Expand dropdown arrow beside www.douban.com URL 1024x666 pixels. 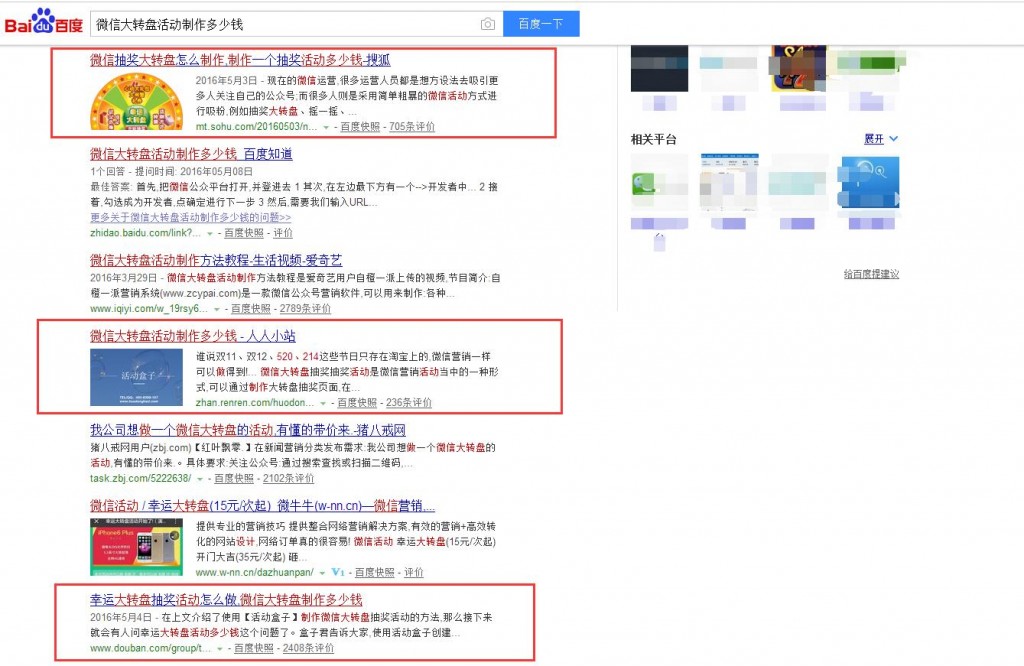click(220, 649)
